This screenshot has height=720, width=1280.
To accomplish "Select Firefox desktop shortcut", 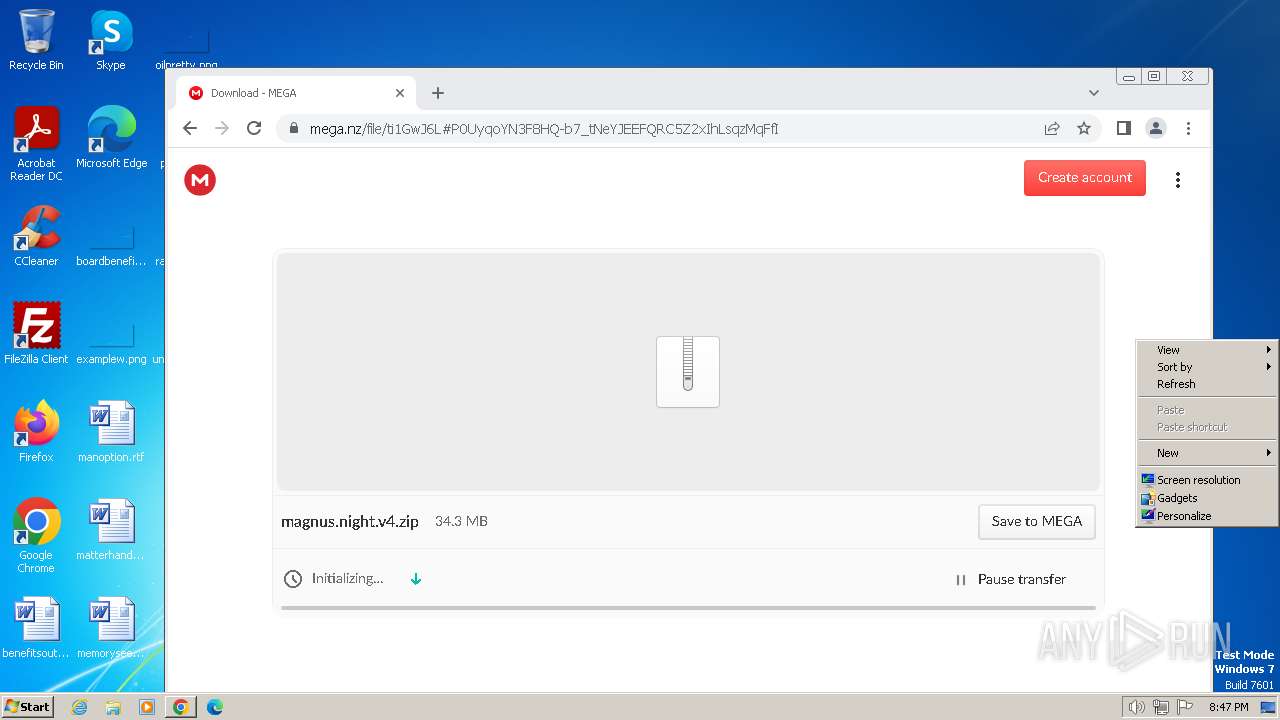I will [36, 431].
